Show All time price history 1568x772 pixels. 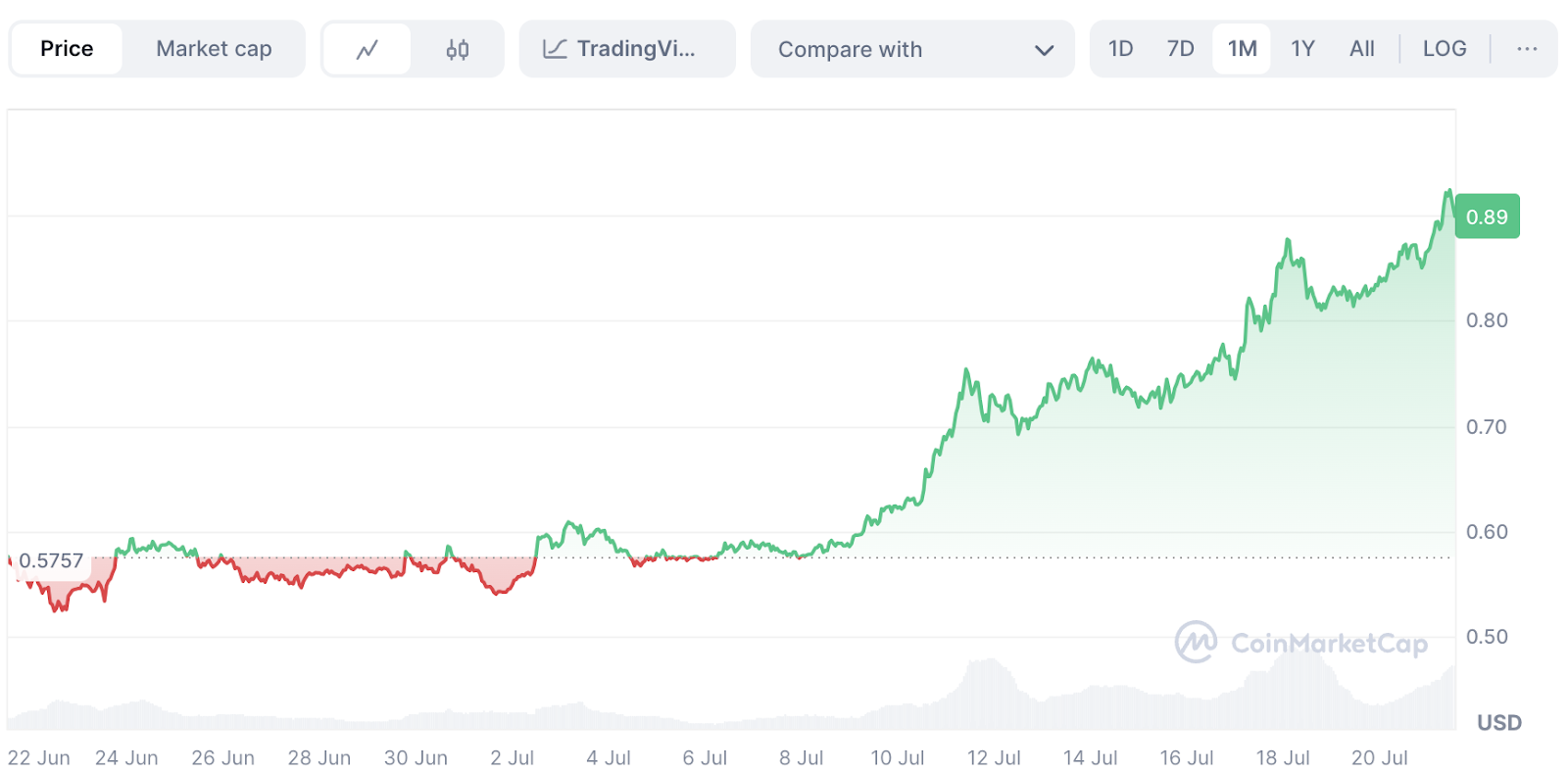point(1361,49)
